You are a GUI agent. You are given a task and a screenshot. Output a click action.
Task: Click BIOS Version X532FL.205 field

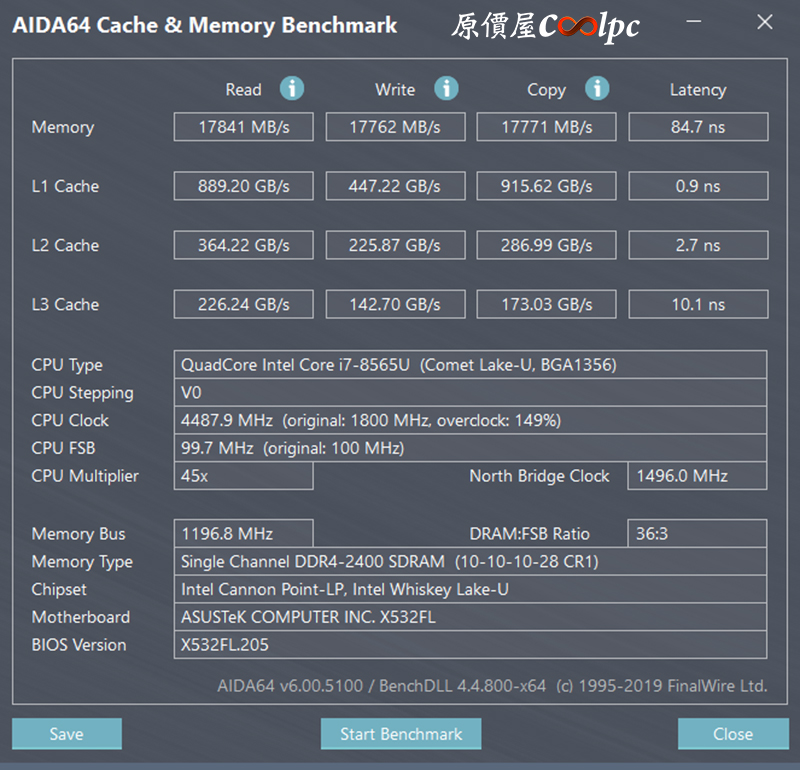tap(470, 644)
